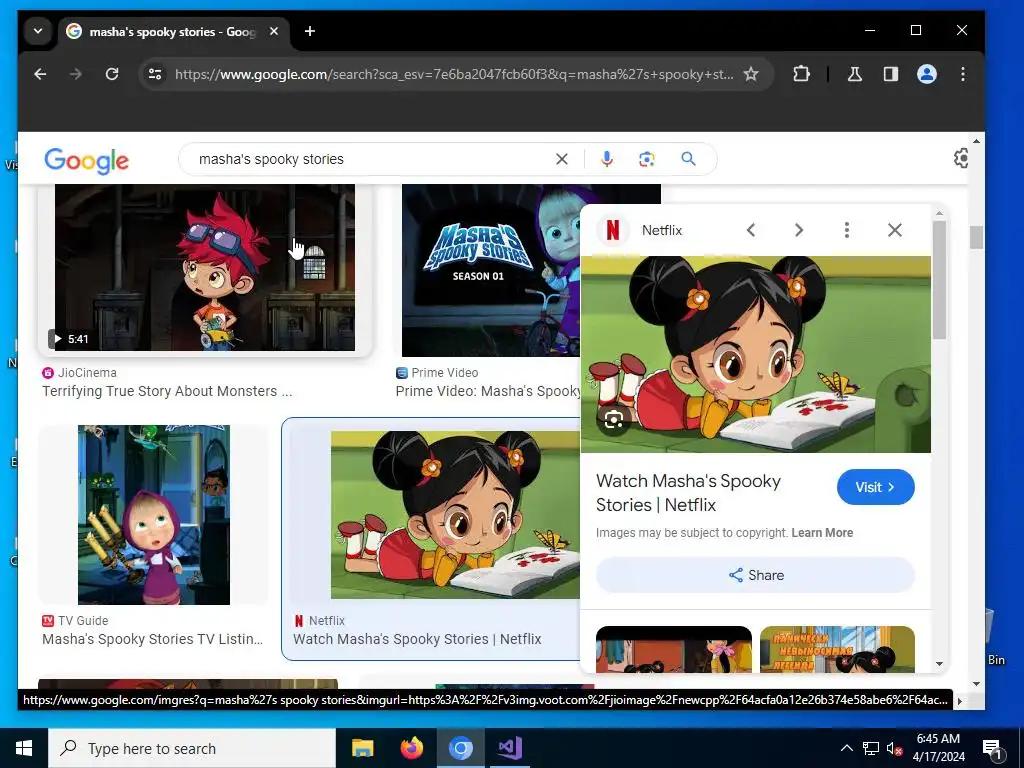Image resolution: width=1024 pixels, height=768 pixels.
Task: Open Watch Masha's Spooky Stories | Netflix result title
Action: 417,639
